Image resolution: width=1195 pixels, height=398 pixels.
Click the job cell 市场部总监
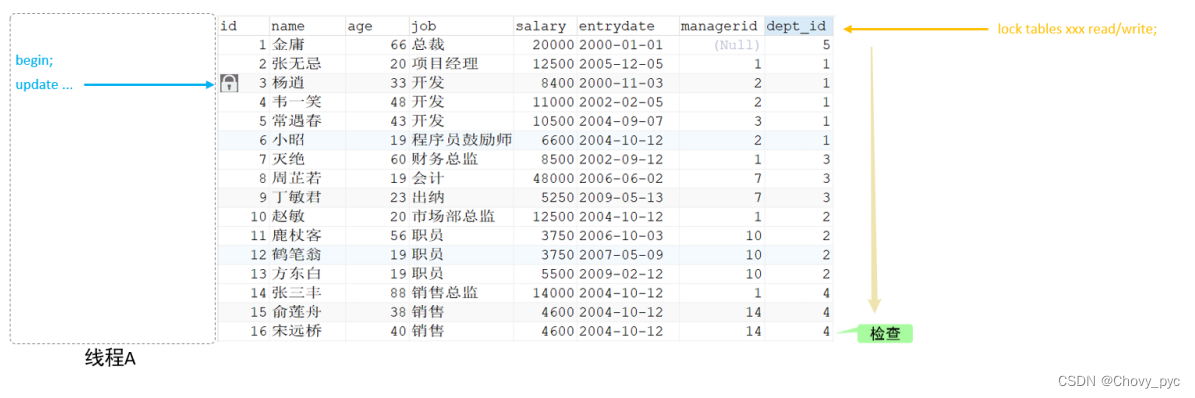click(461, 217)
